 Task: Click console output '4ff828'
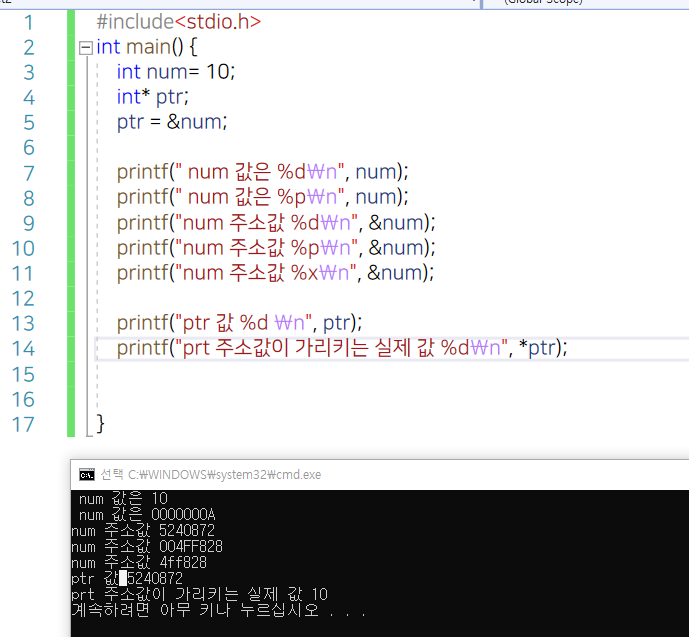pos(183,562)
